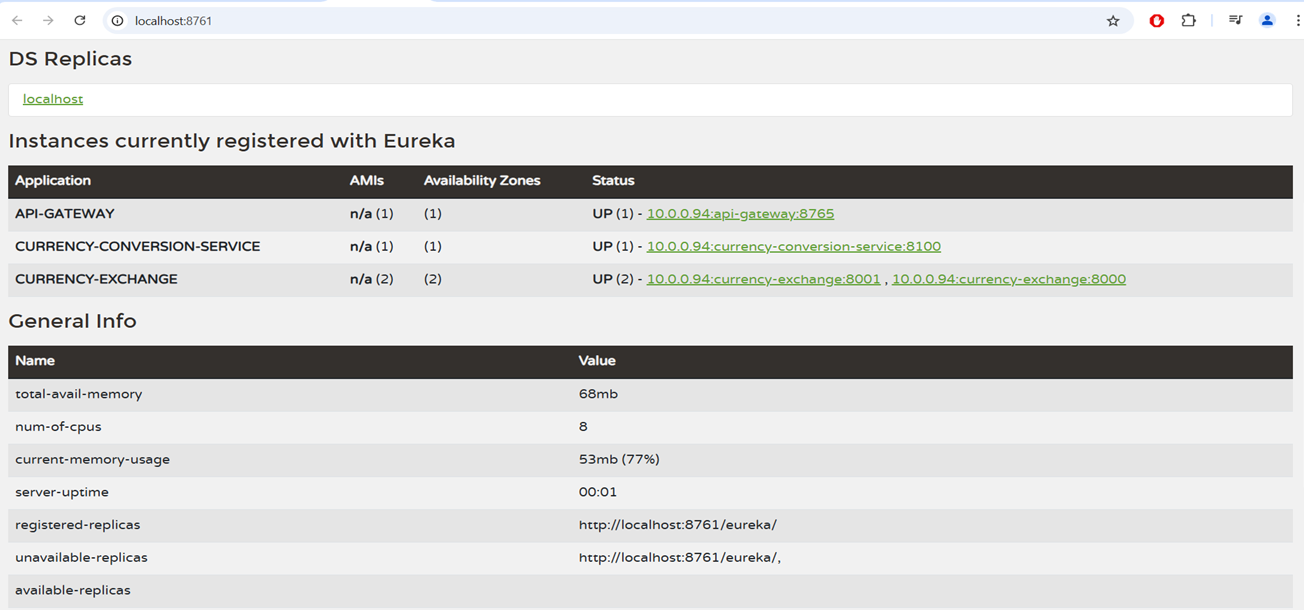The image size is (1304, 610).
Task: Open the Extensions puzzle icon
Action: pos(1188,20)
